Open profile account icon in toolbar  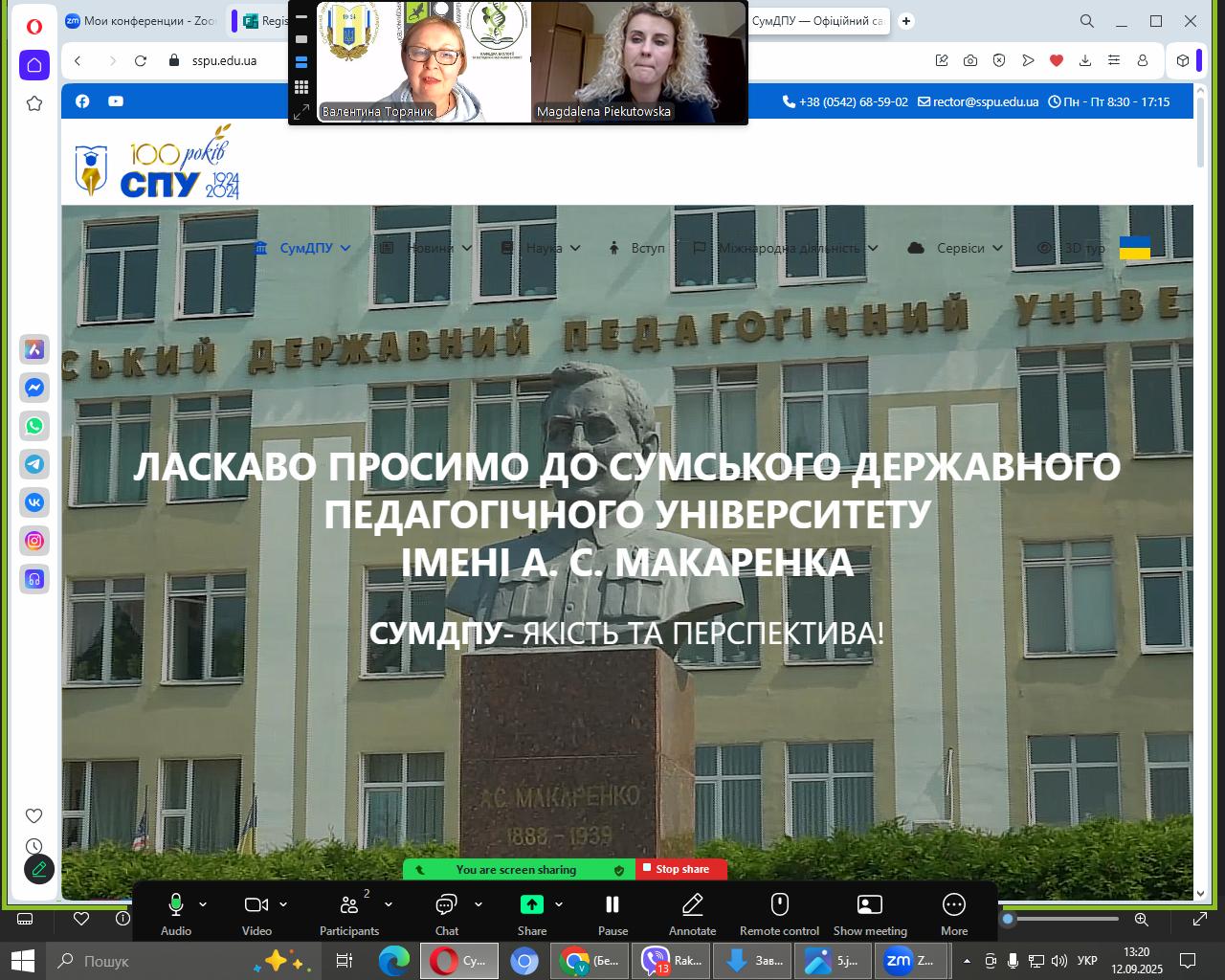1143,60
